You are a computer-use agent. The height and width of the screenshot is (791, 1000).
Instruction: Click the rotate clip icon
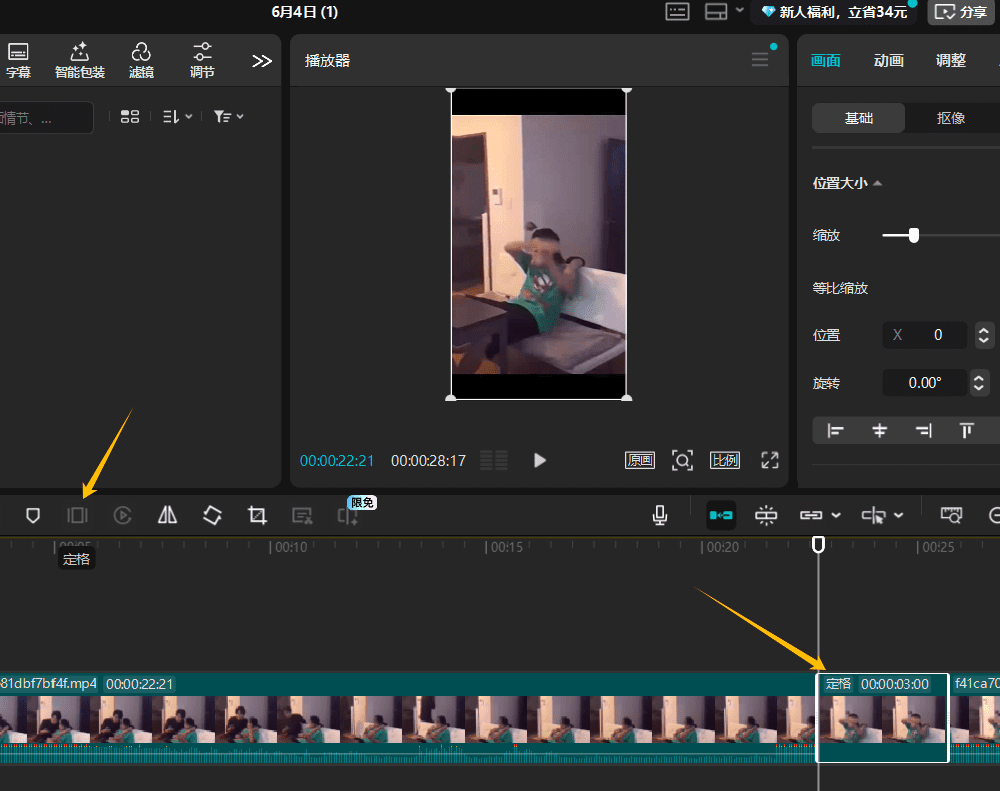pos(212,515)
